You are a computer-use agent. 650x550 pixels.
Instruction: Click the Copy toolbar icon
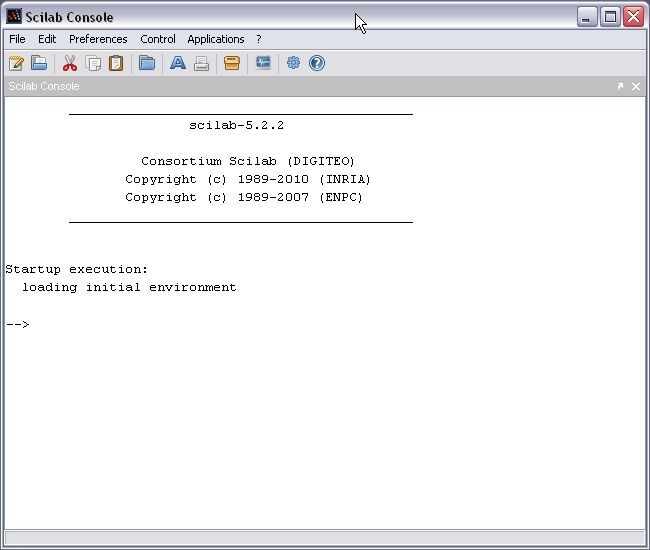[x=93, y=63]
